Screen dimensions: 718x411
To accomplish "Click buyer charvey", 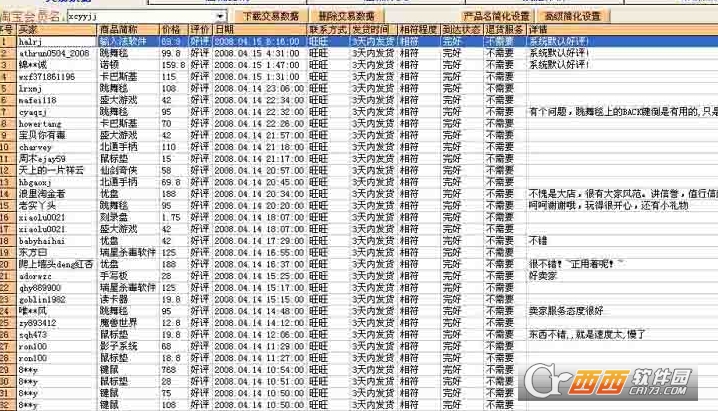I will point(35,147).
